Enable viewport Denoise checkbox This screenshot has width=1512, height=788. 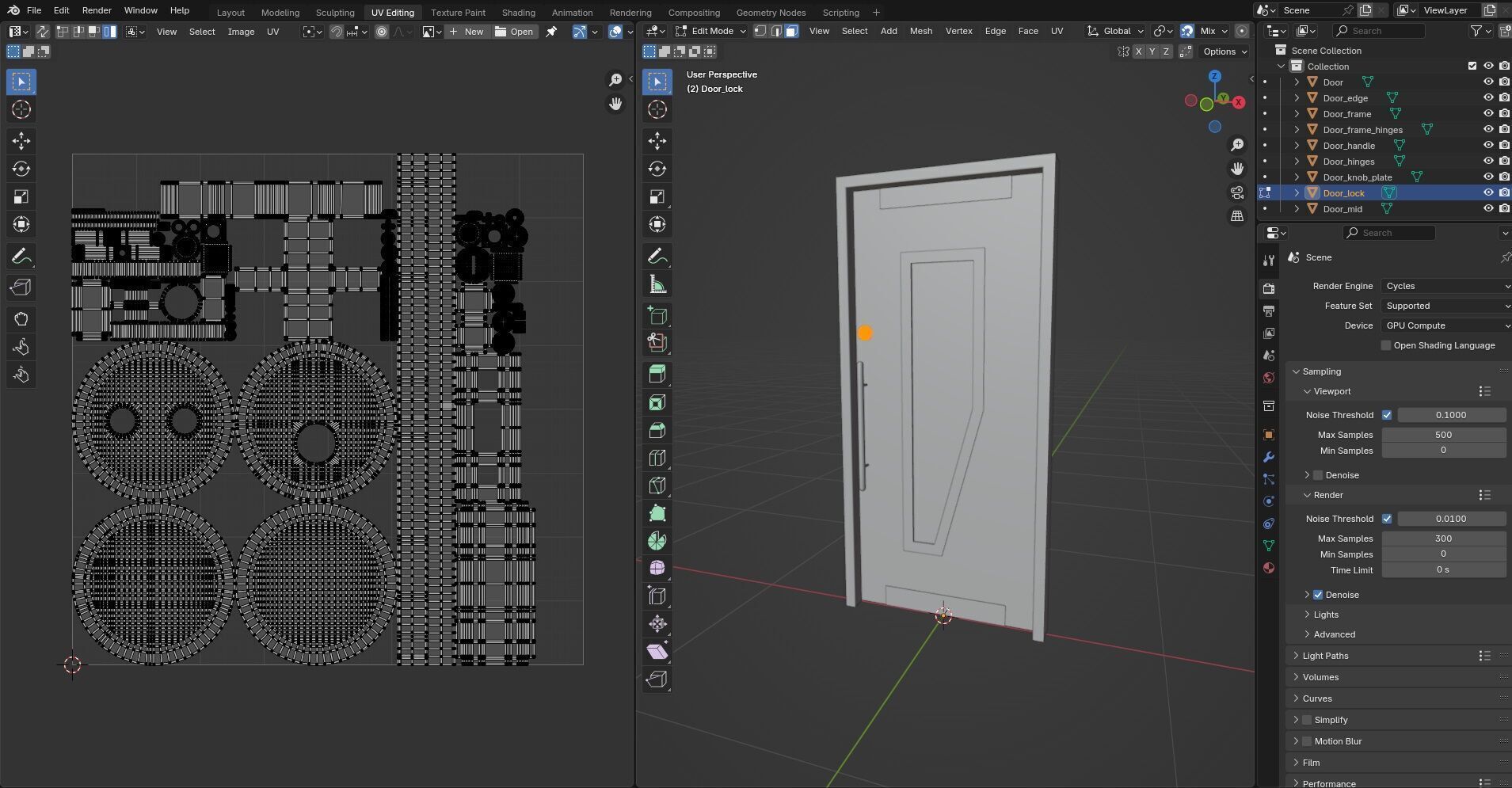pyautogui.click(x=1318, y=475)
